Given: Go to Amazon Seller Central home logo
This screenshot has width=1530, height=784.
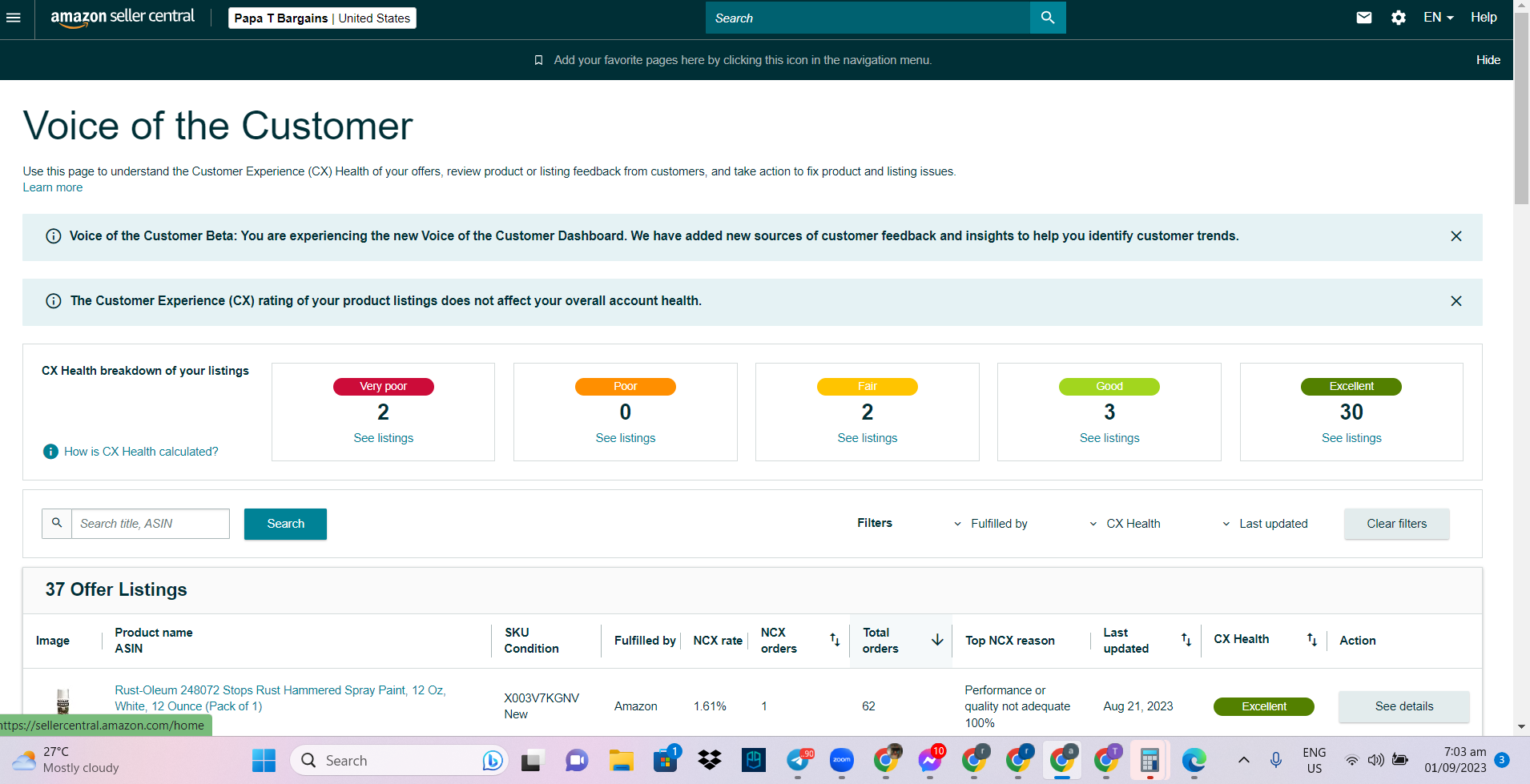Looking at the screenshot, I should [x=123, y=18].
